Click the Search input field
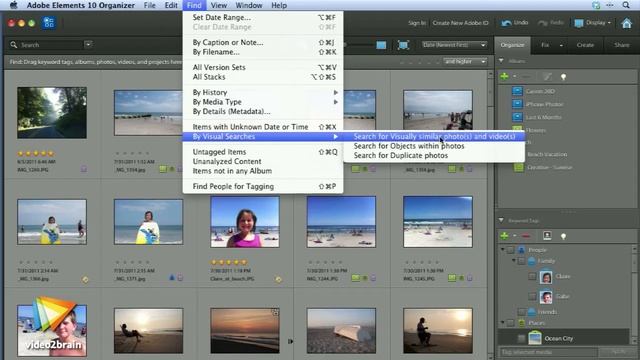Image resolution: width=640 pixels, height=360 pixels. click(51, 44)
